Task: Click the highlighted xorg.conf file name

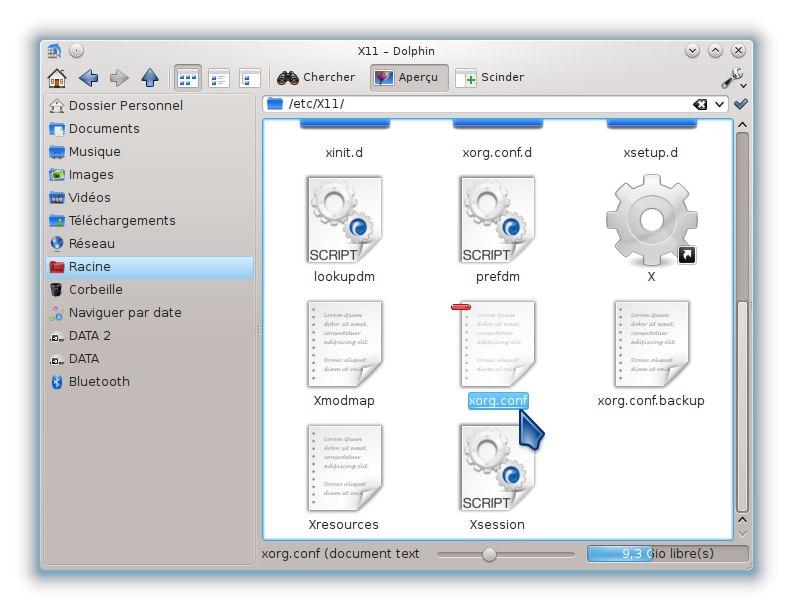Action: pyautogui.click(x=498, y=401)
